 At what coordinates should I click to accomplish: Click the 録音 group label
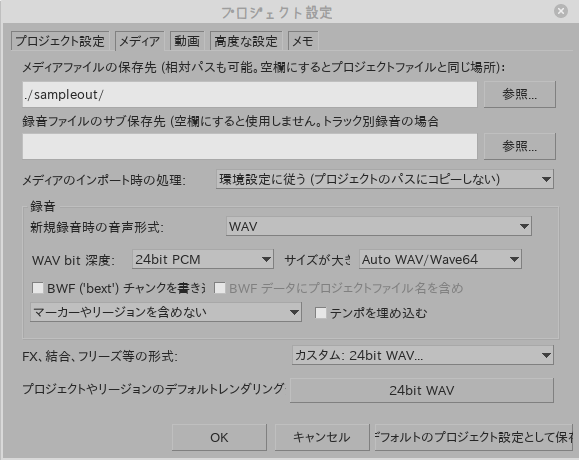42,206
